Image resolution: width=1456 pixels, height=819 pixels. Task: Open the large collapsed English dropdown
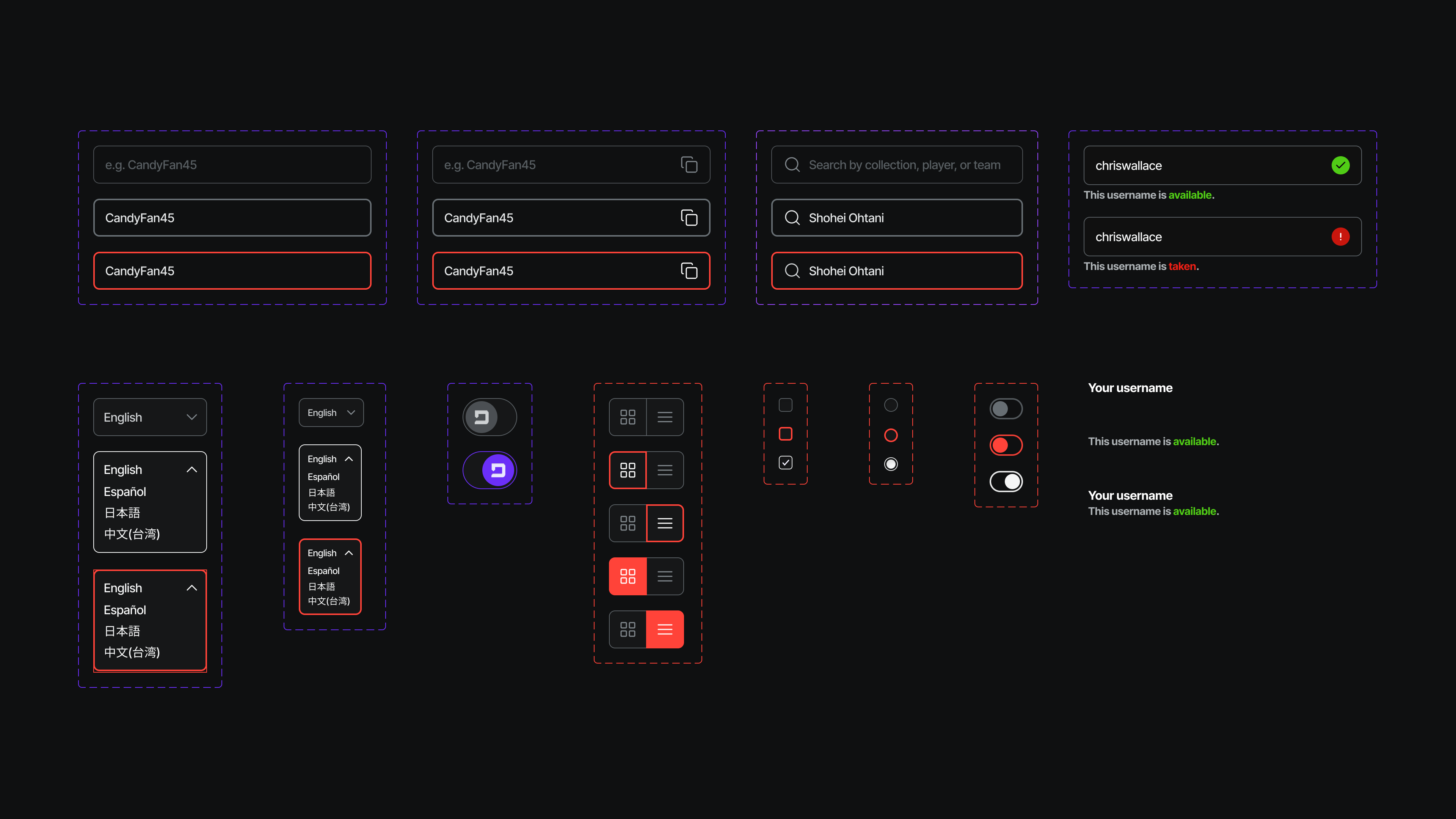(x=150, y=417)
